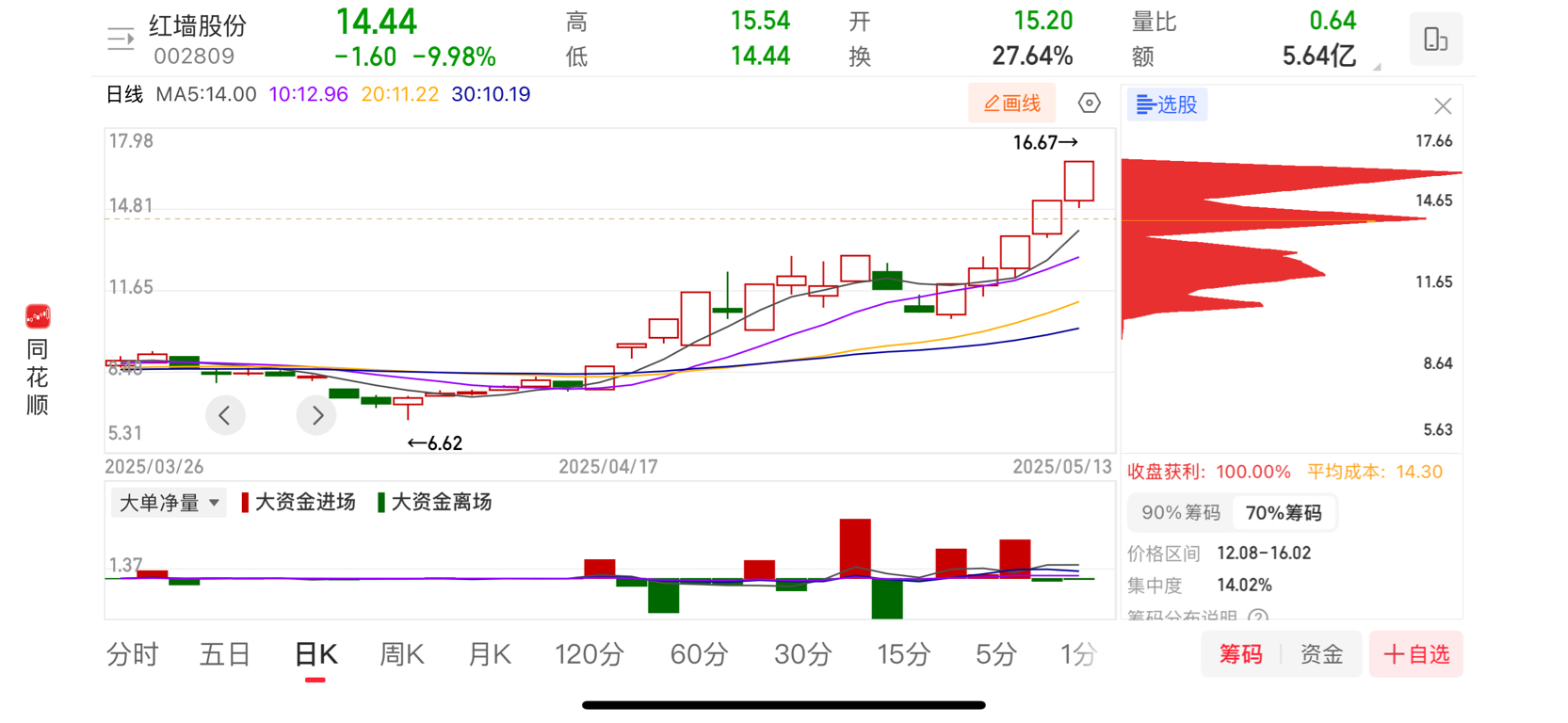Screen dimensions: 1568x723
Task: Select 90%筹码 option
Action: 1181,513
